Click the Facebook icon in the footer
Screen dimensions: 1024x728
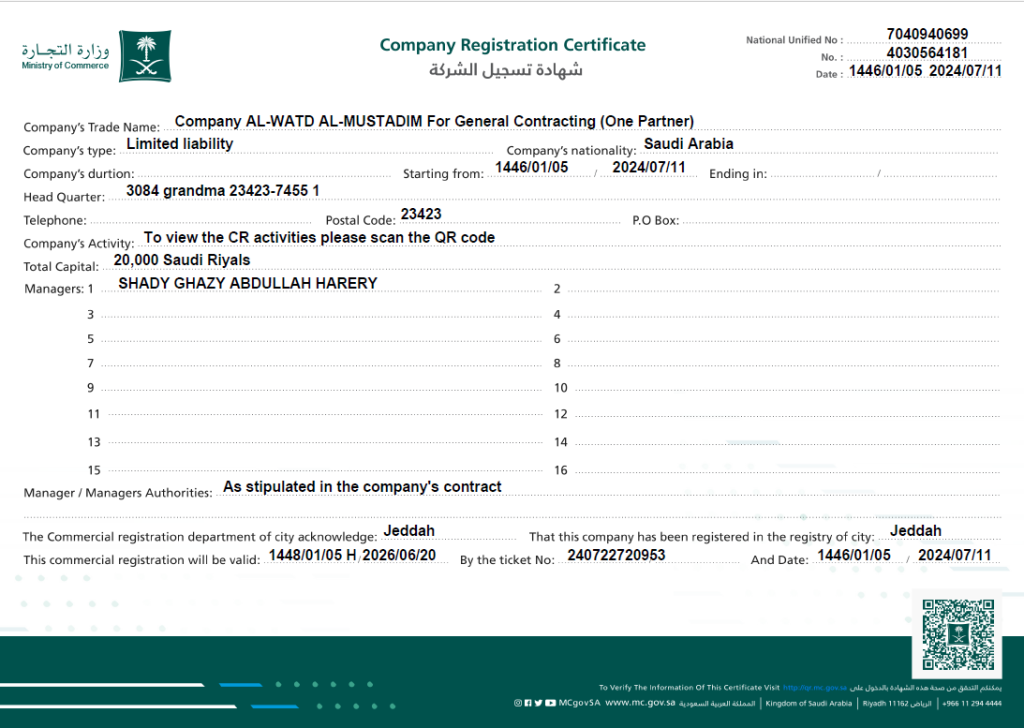click(528, 703)
